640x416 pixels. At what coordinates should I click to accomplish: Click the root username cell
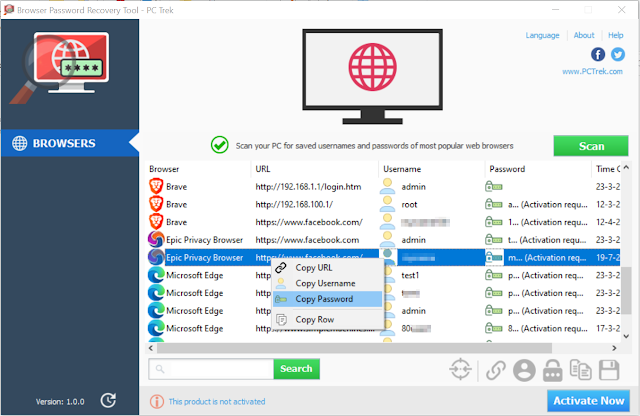pos(409,205)
